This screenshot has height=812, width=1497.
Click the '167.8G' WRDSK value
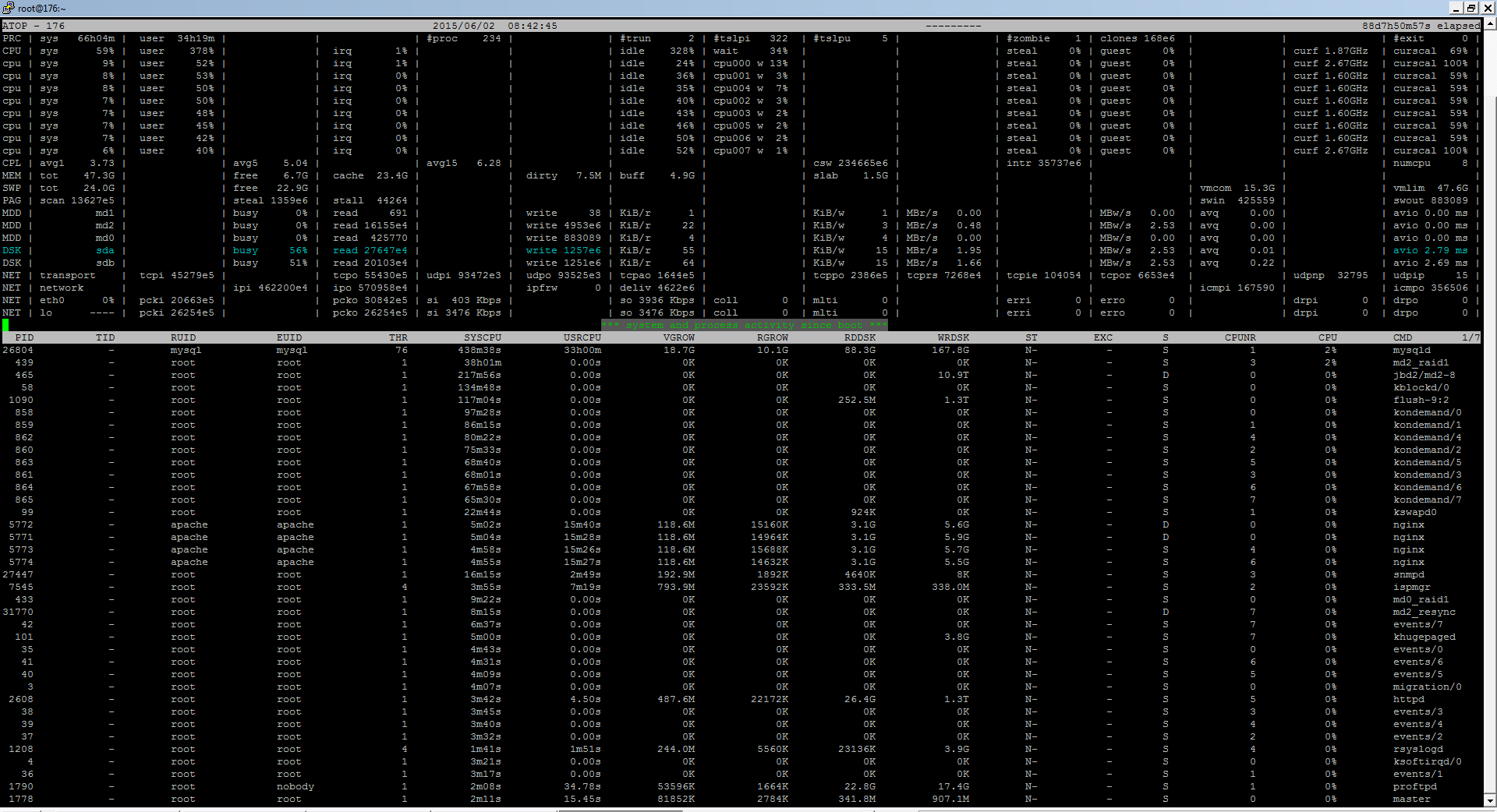(x=950, y=350)
